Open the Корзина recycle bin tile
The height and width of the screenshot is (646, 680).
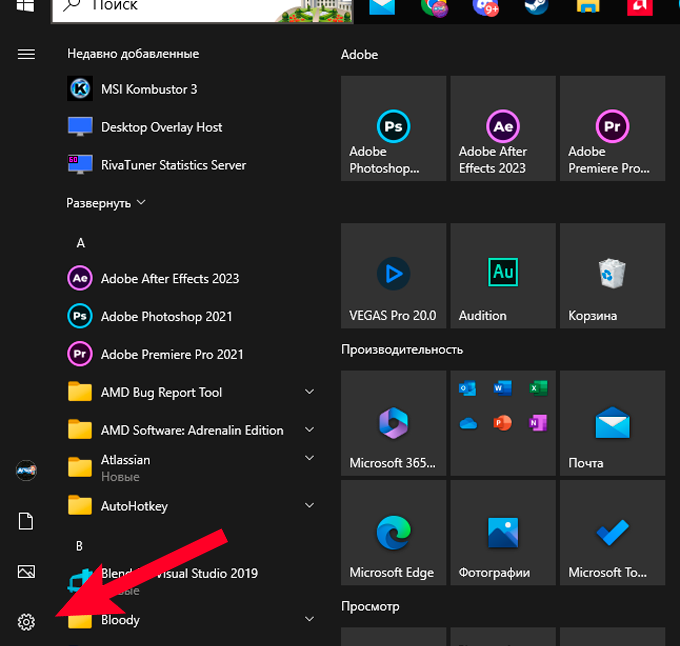(612, 276)
